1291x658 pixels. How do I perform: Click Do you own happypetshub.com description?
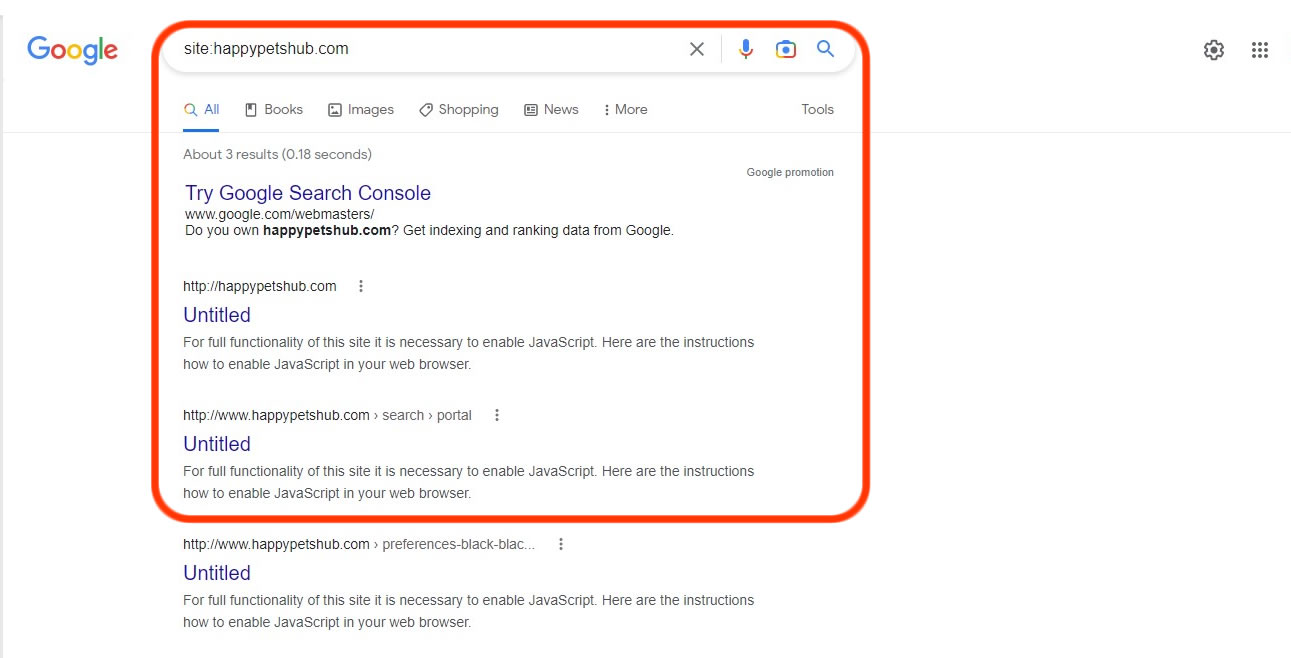point(430,230)
